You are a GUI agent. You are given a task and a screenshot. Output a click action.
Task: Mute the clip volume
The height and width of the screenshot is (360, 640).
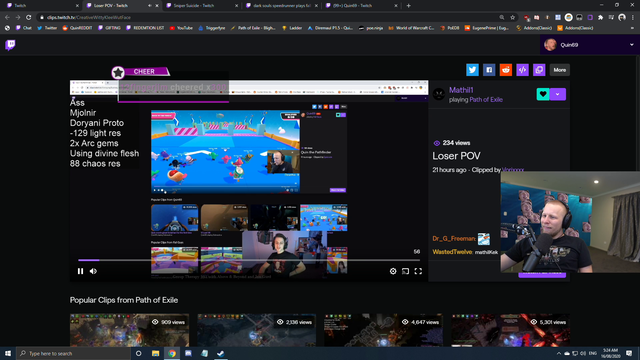coord(93,271)
